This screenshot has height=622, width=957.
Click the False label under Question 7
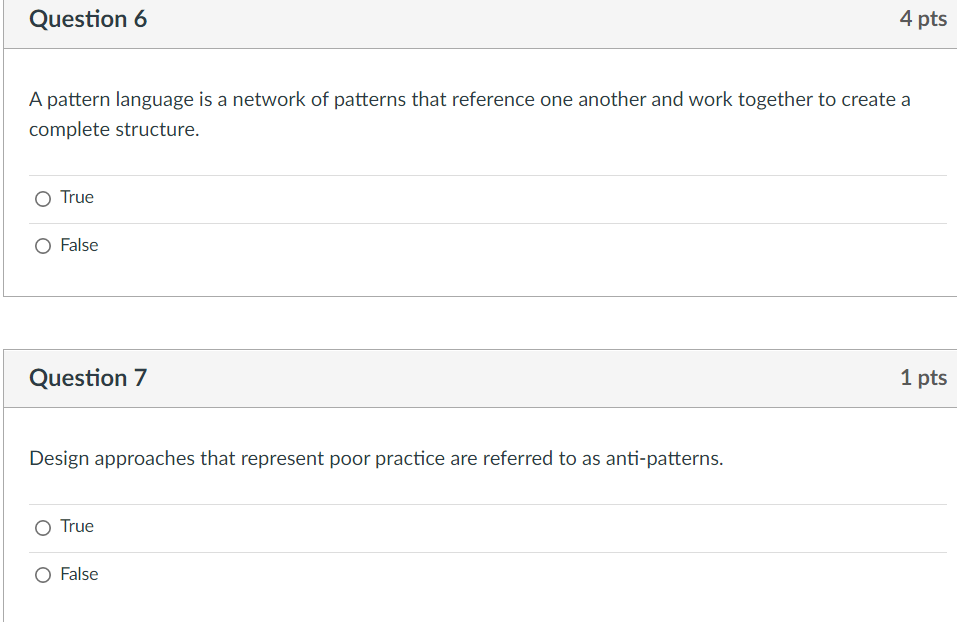click(81, 574)
